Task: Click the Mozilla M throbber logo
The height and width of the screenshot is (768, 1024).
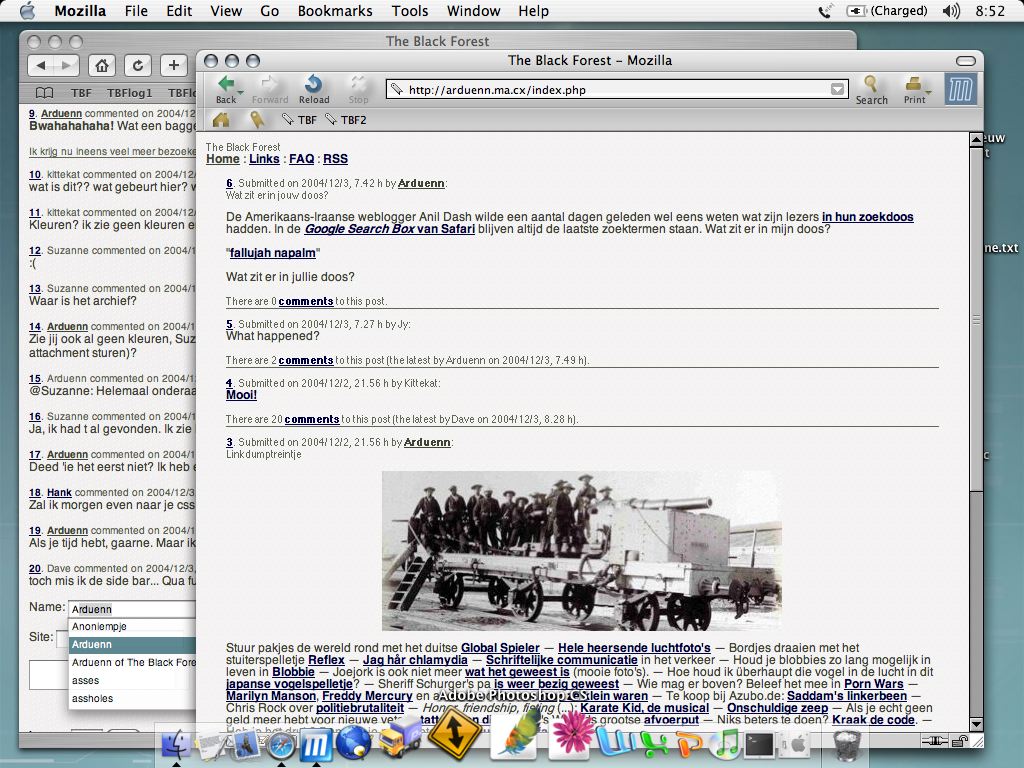Action: pos(961,89)
